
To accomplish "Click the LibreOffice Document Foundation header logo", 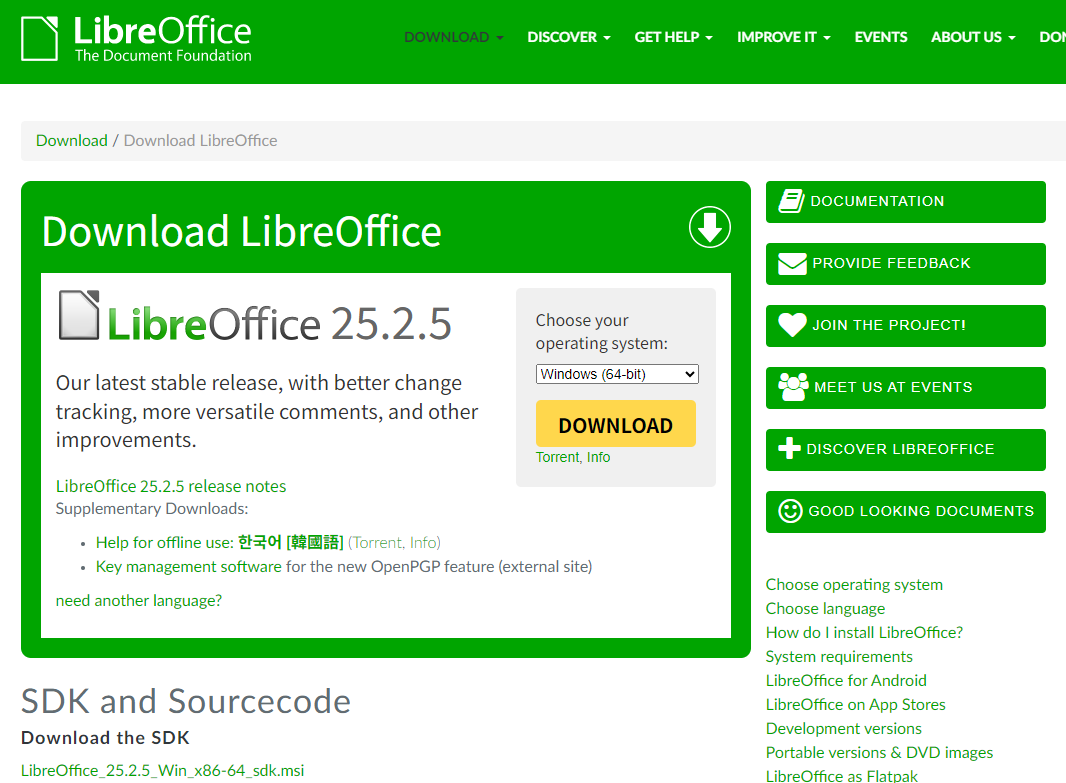I will click(136, 39).
